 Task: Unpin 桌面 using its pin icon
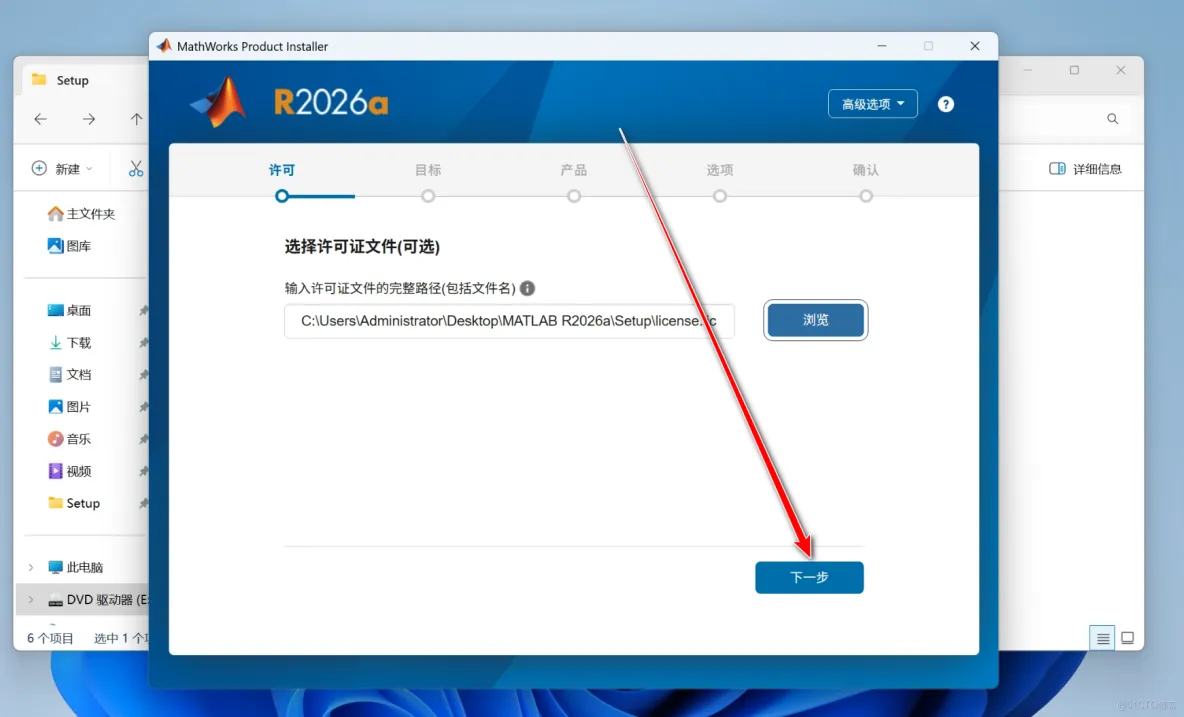pos(143,310)
